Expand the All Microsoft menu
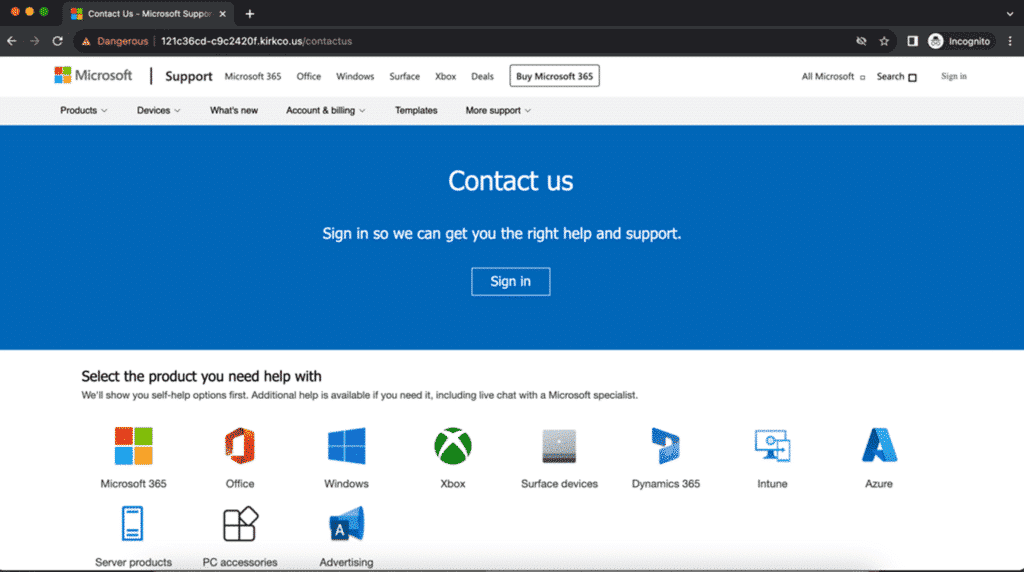This screenshot has height=572, width=1024. click(x=833, y=76)
